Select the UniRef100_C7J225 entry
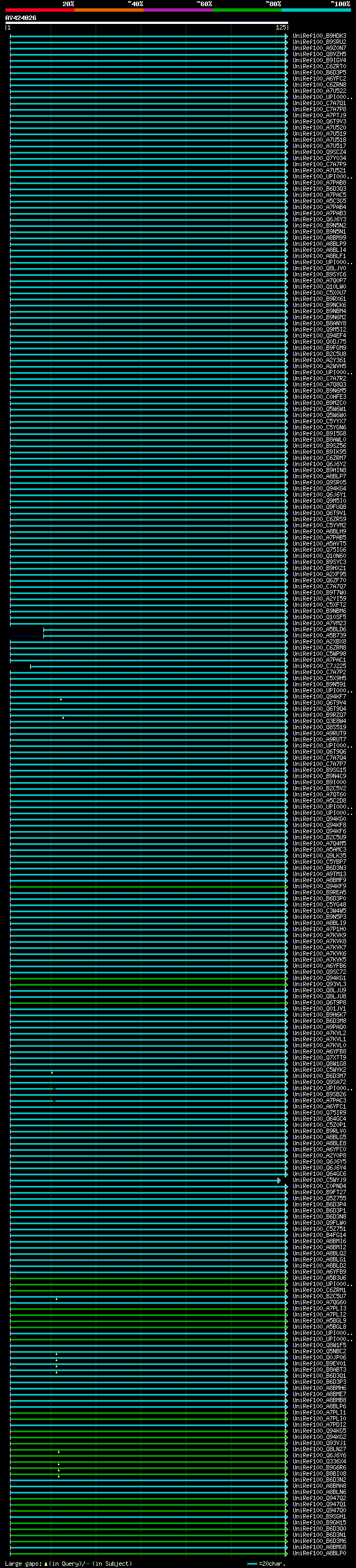356x1568 pixels. 319,666
